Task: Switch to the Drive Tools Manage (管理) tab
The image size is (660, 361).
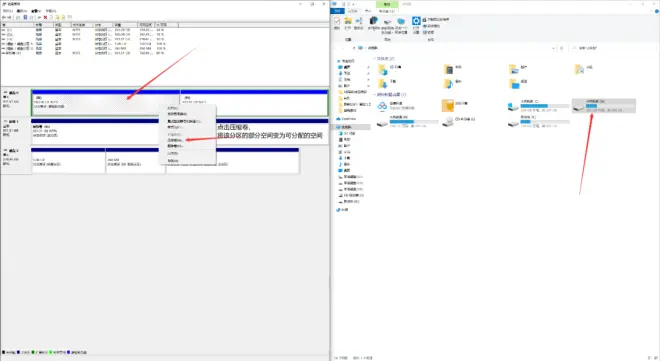Action: pos(386,11)
